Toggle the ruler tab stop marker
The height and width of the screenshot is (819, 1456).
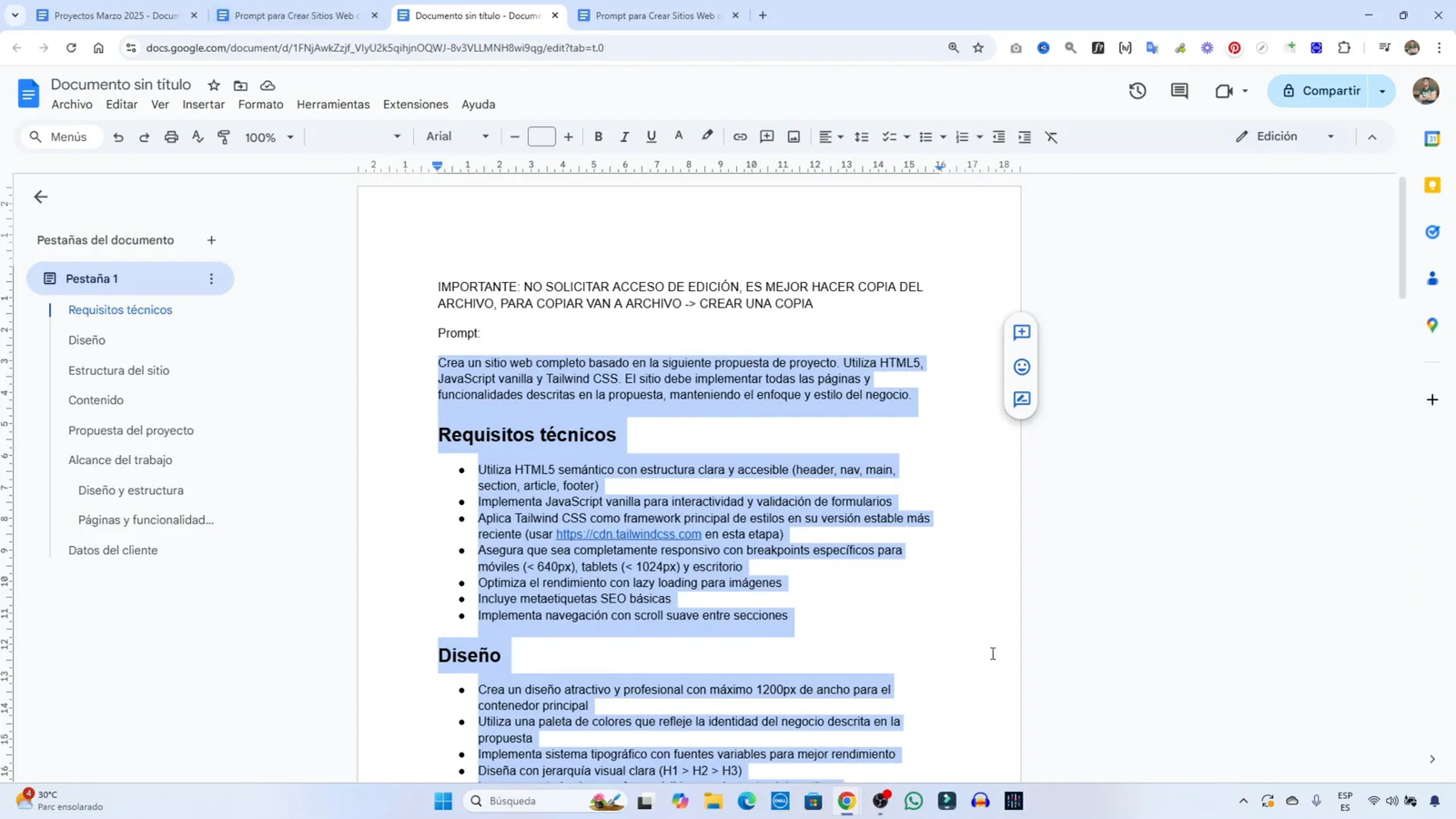pyautogui.click(x=437, y=166)
